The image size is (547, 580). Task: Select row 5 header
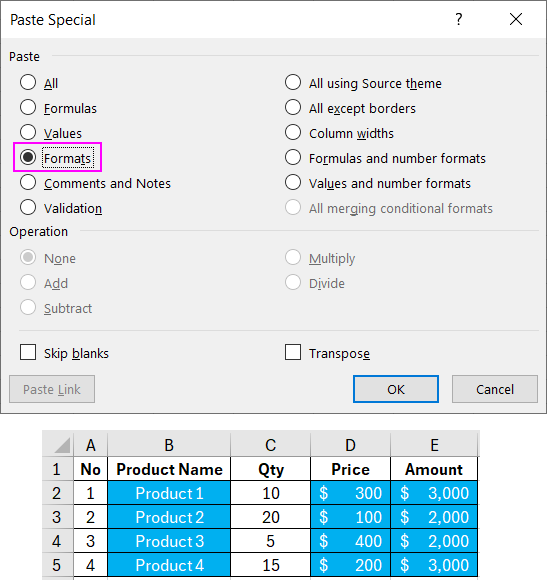coord(58,565)
